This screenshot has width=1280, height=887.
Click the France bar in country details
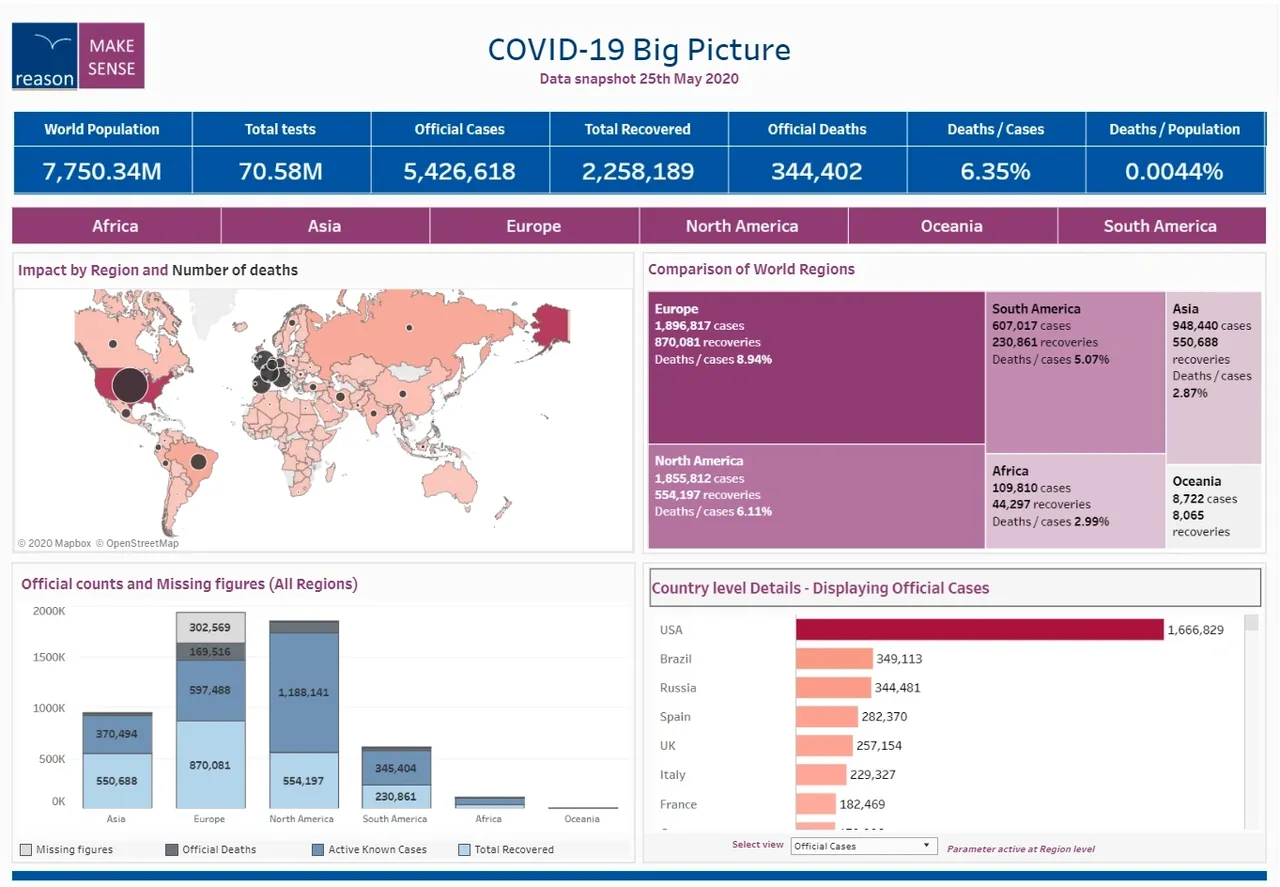(816, 804)
